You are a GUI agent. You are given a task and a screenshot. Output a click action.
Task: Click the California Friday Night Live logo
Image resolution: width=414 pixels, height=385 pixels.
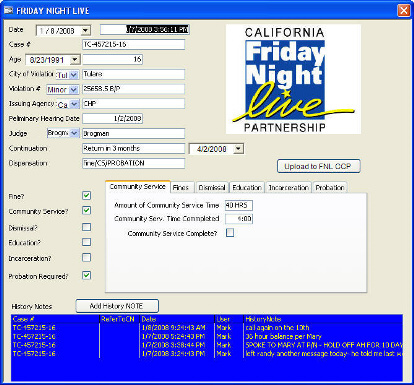tap(293, 79)
